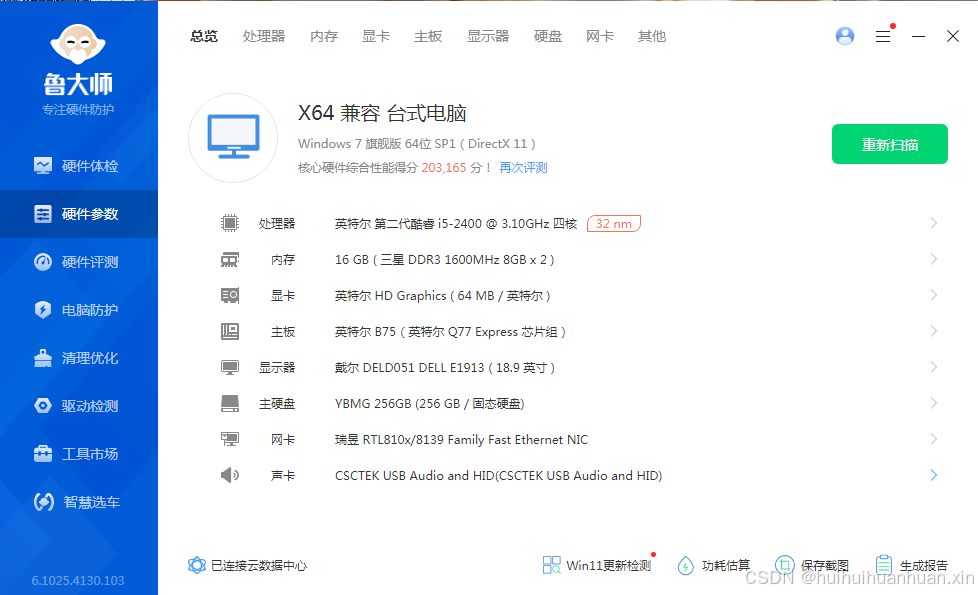Open 清理优化 sidebar item

click(x=79, y=358)
